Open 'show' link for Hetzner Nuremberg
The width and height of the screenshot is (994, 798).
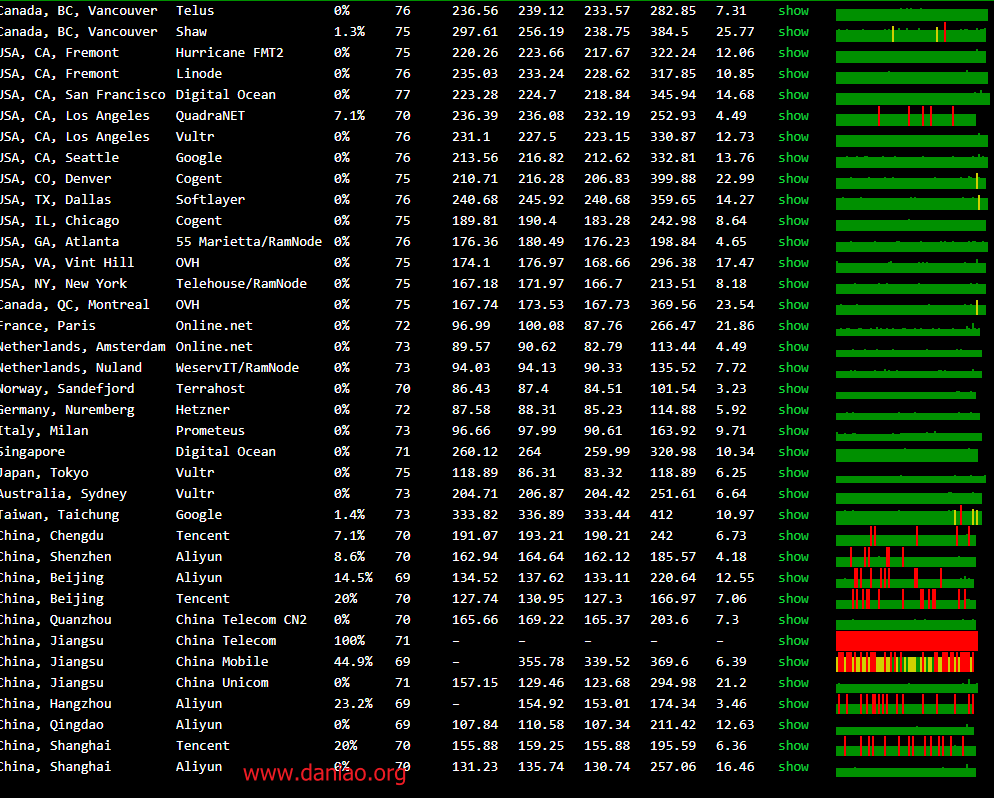coord(793,409)
